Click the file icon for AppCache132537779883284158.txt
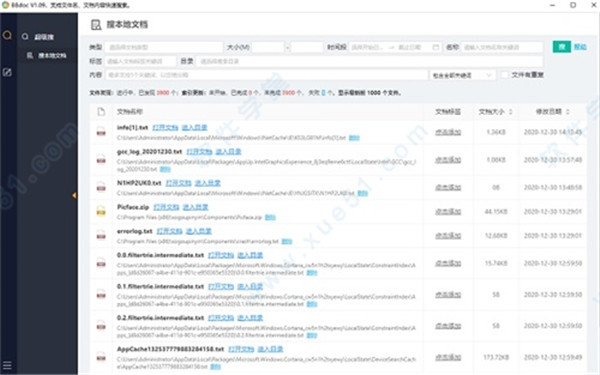 101,357
